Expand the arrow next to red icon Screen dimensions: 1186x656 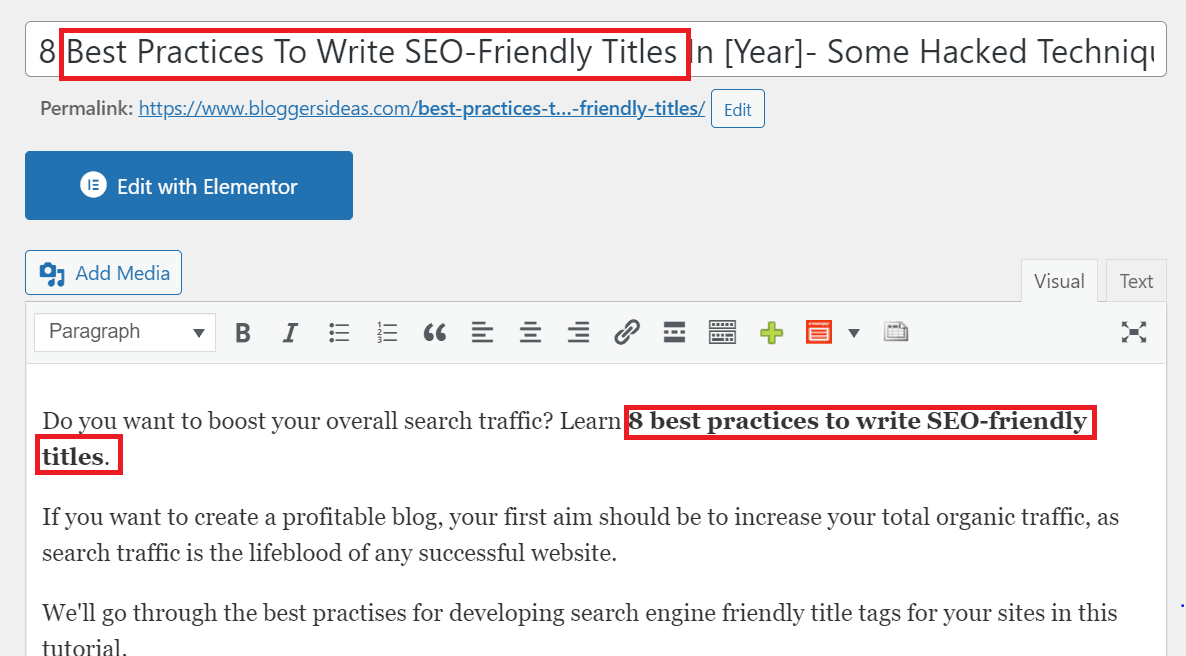pos(854,333)
